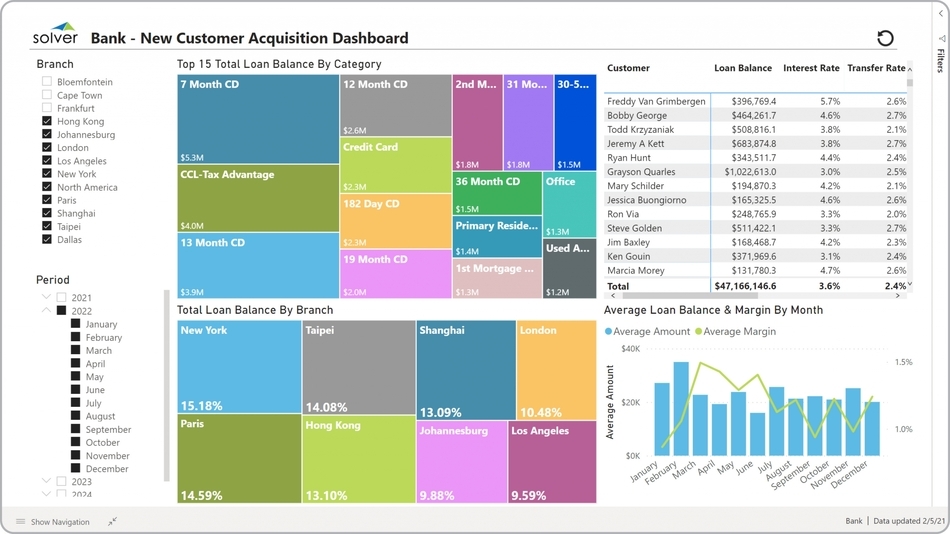
Task: Click the Filters funnel icon
Action: click(x=941, y=39)
